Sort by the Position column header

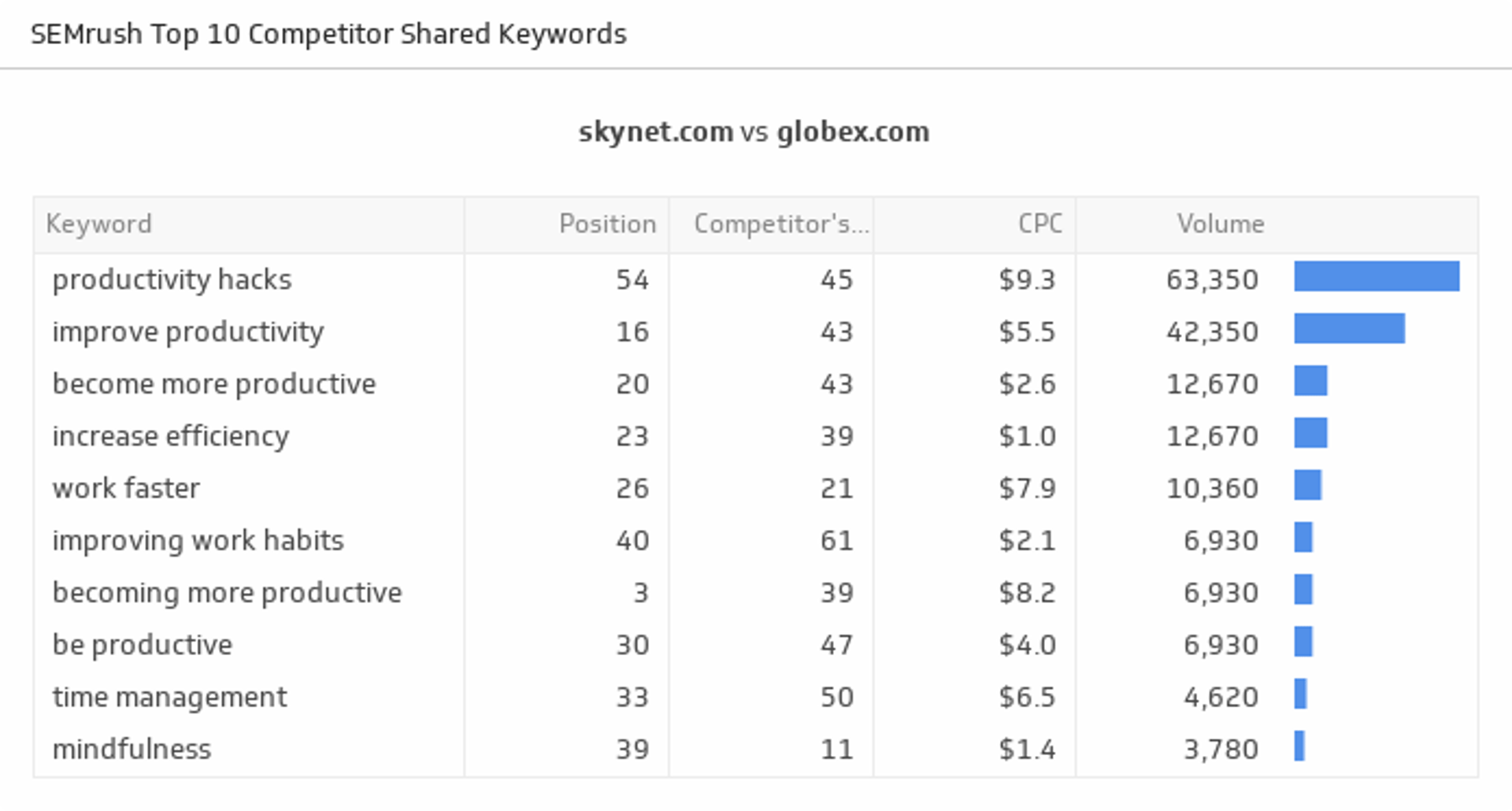pyautogui.click(x=607, y=224)
